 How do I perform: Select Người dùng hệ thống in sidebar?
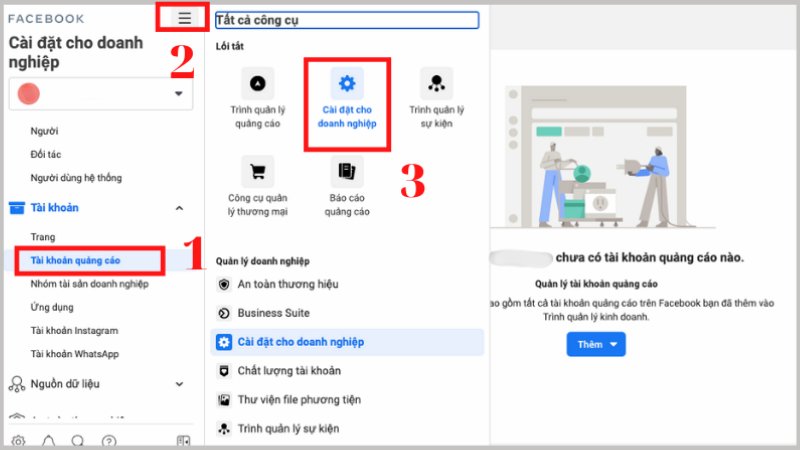[x=76, y=178]
